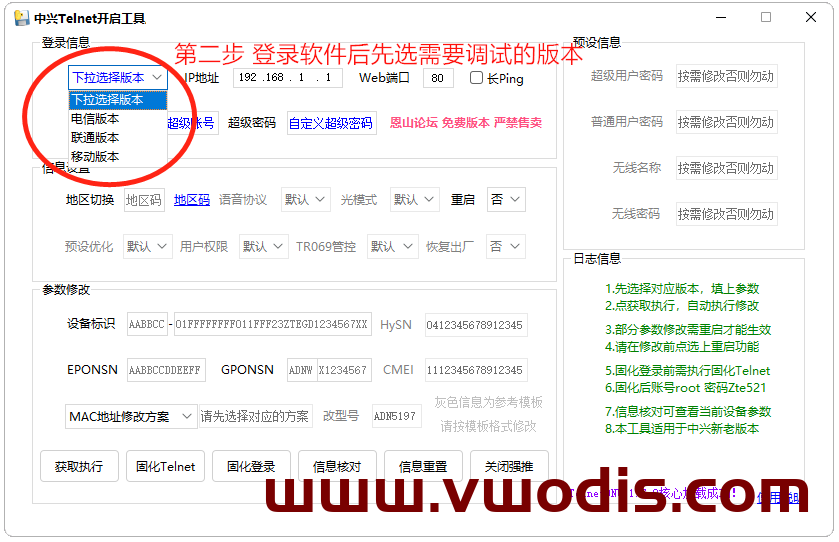This screenshot has height=542, width=839.
Task: Click log line 1.先选择对应版本，填上参数
Action: click(682, 289)
